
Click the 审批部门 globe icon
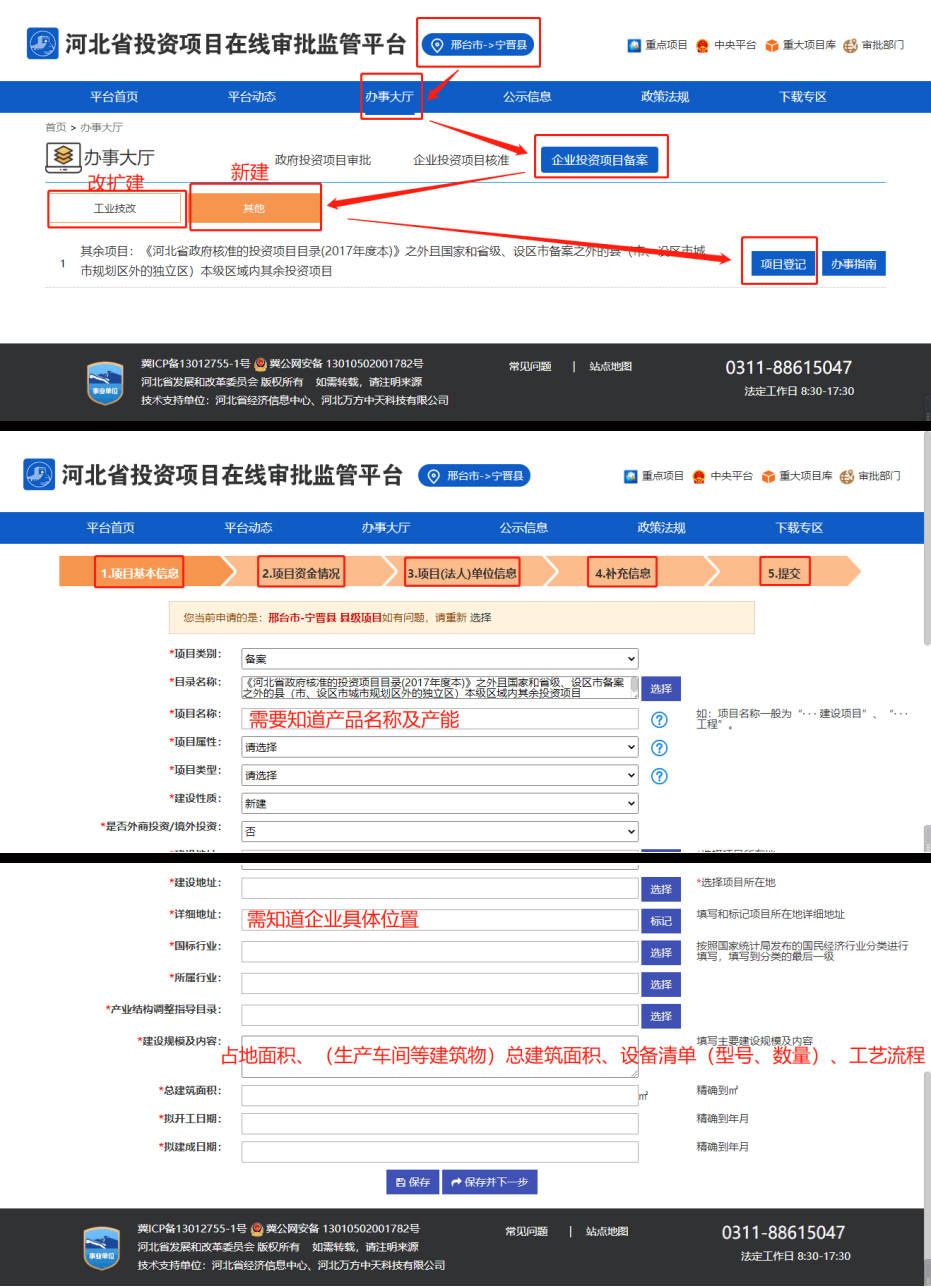click(849, 45)
